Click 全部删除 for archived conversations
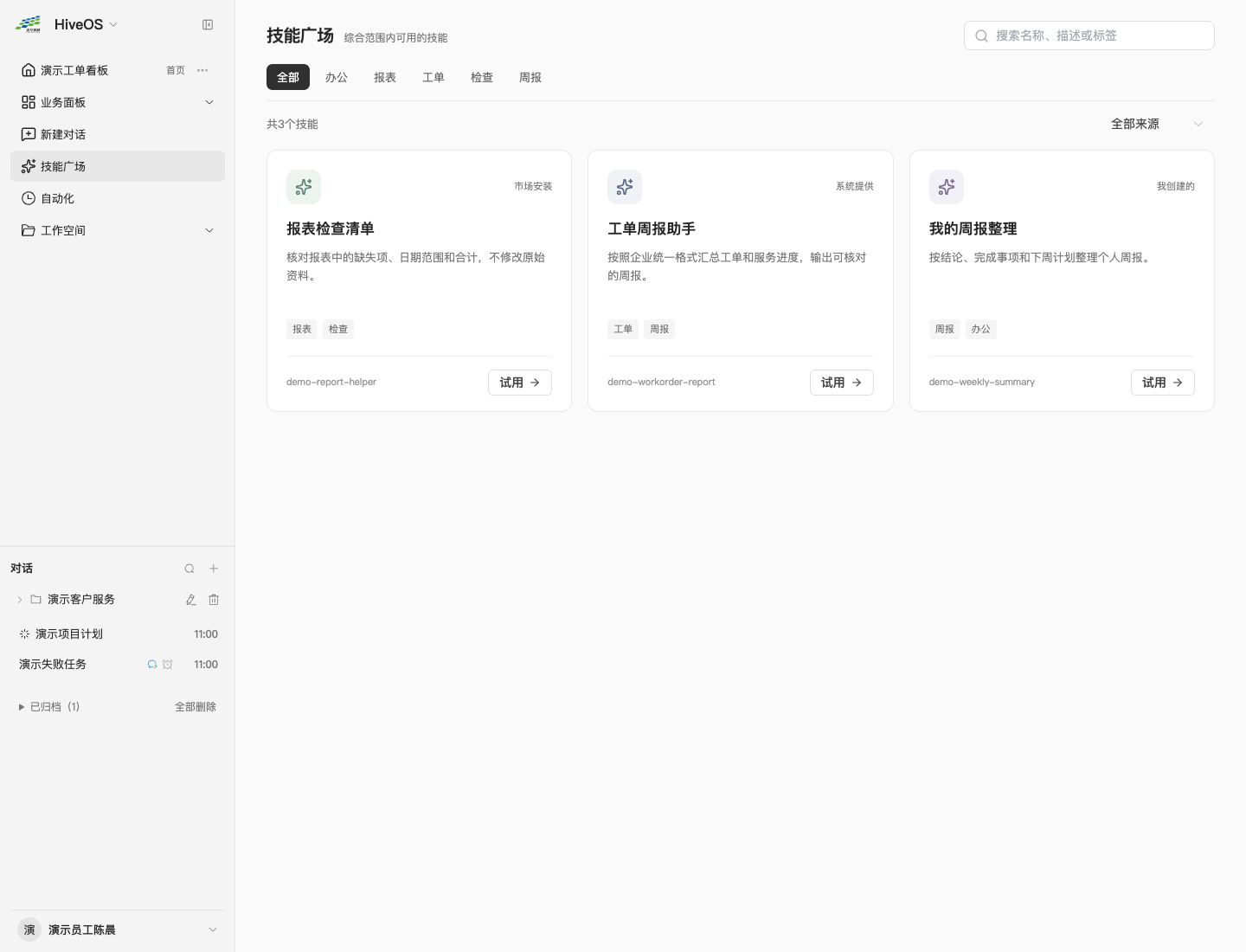 pos(196,707)
